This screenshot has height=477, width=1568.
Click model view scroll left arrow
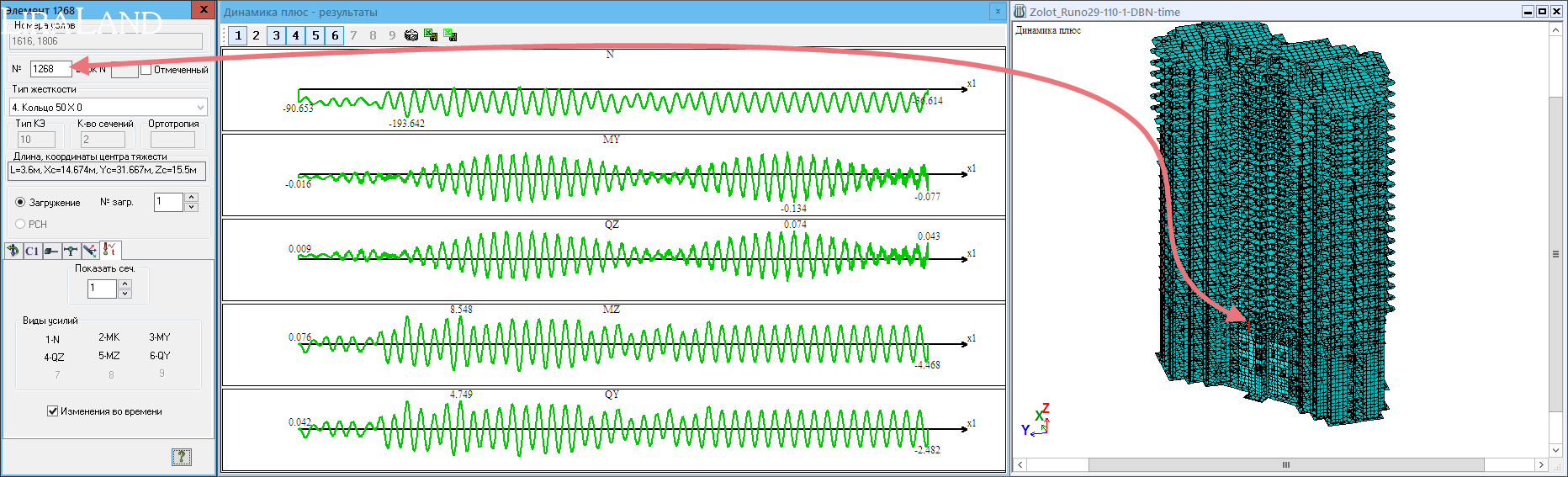(x=1020, y=464)
